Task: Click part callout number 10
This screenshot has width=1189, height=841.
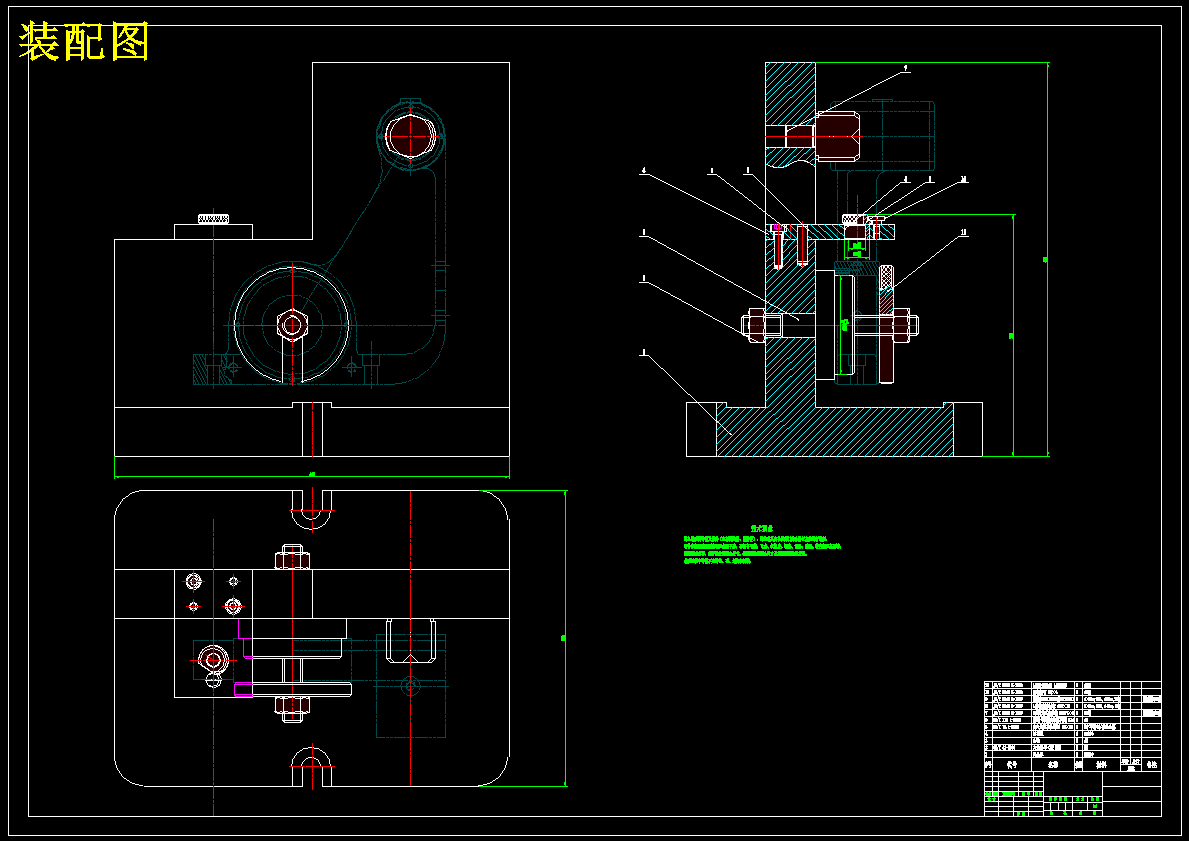Action: (x=964, y=180)
